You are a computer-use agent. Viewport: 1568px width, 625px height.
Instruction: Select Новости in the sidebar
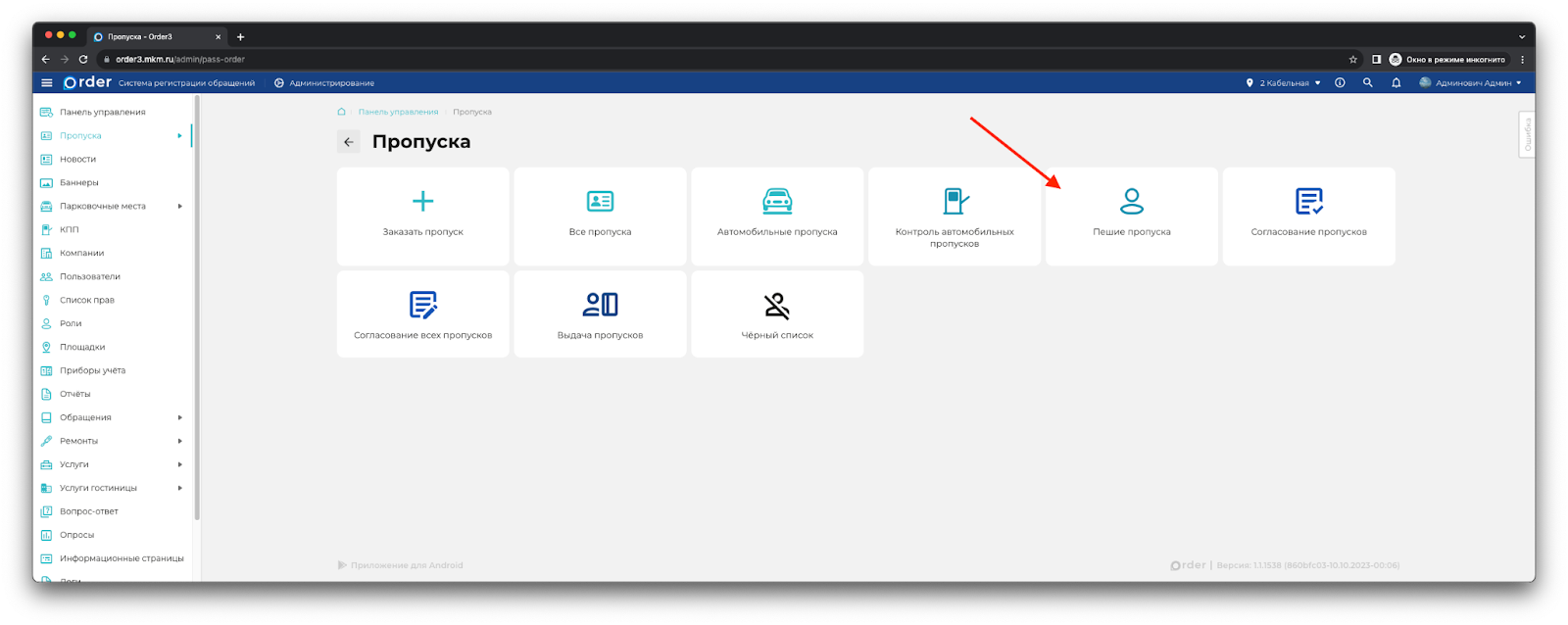coord(77,160)
